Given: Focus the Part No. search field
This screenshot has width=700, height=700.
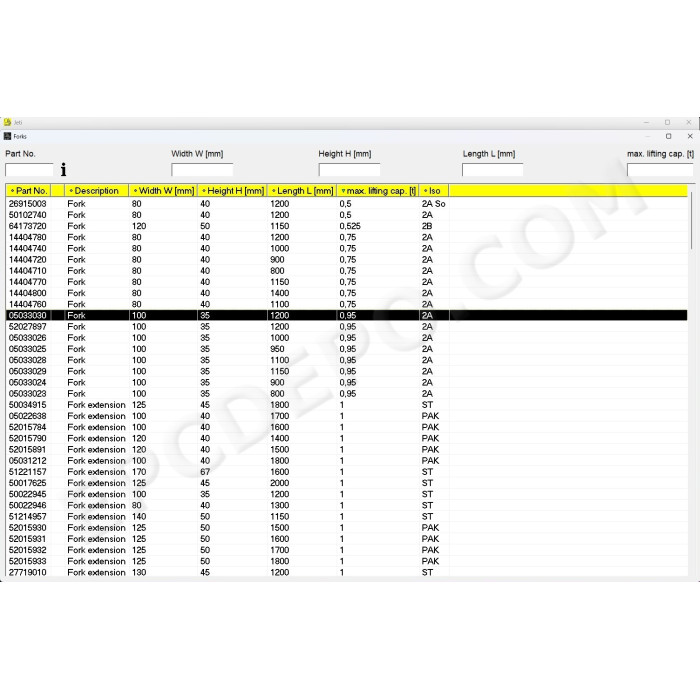Looking at the screenshot, I should (29, 170).
